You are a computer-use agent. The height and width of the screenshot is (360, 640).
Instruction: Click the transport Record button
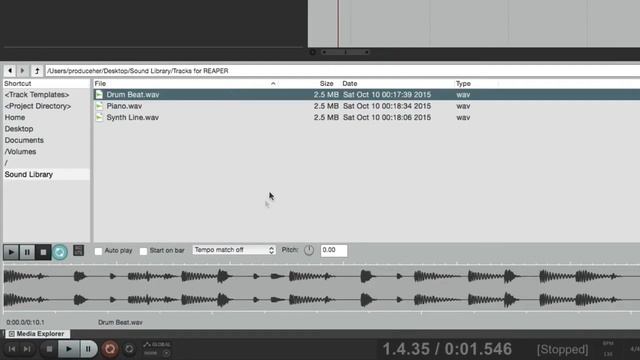click(x=109, y=349)
